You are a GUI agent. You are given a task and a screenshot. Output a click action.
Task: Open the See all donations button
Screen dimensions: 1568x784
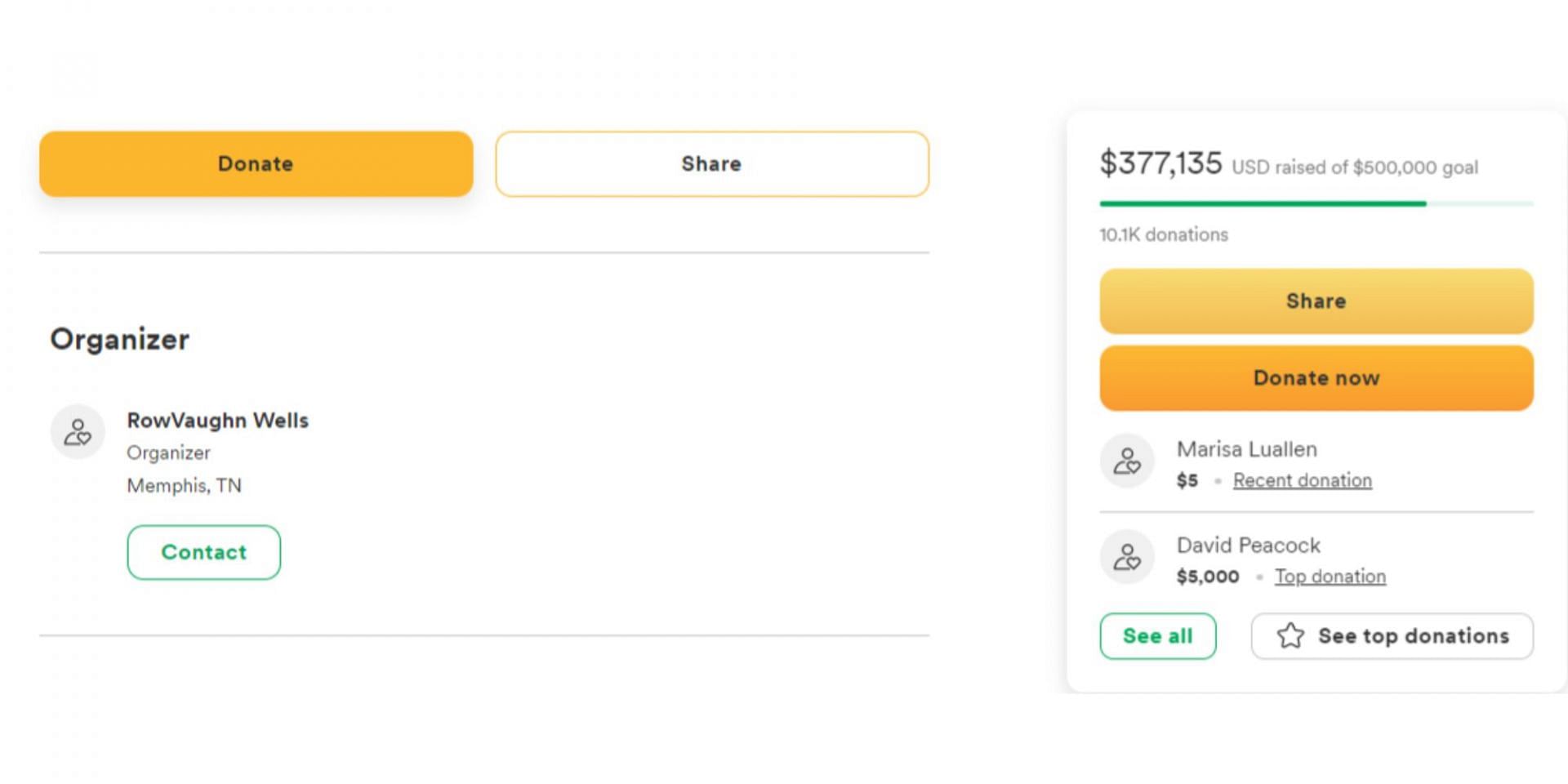point(1158,636)
